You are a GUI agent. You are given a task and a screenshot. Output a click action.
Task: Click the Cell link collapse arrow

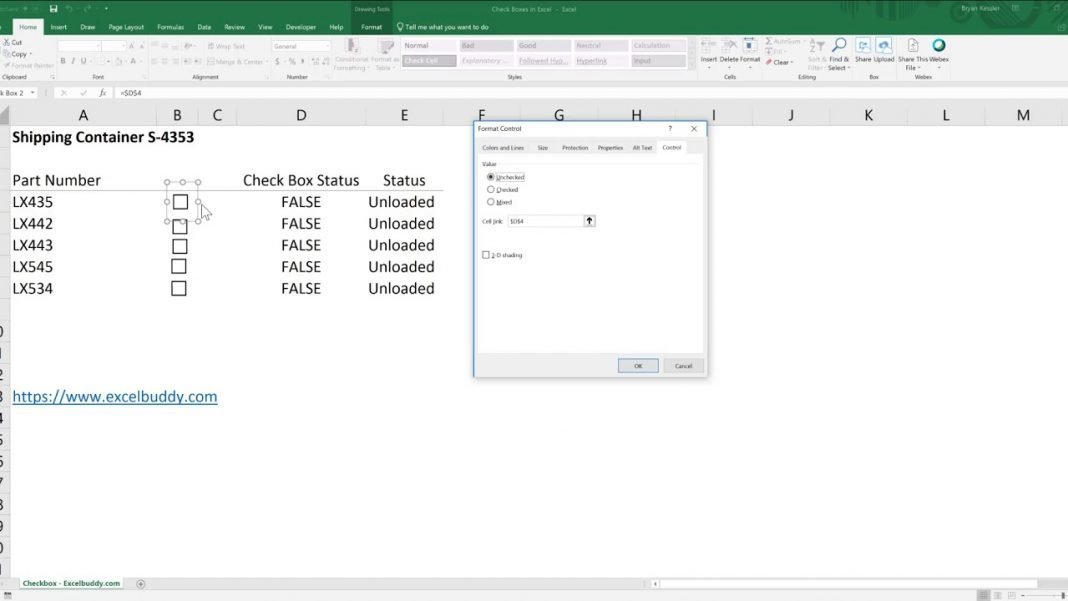click(x=589, y=221)
